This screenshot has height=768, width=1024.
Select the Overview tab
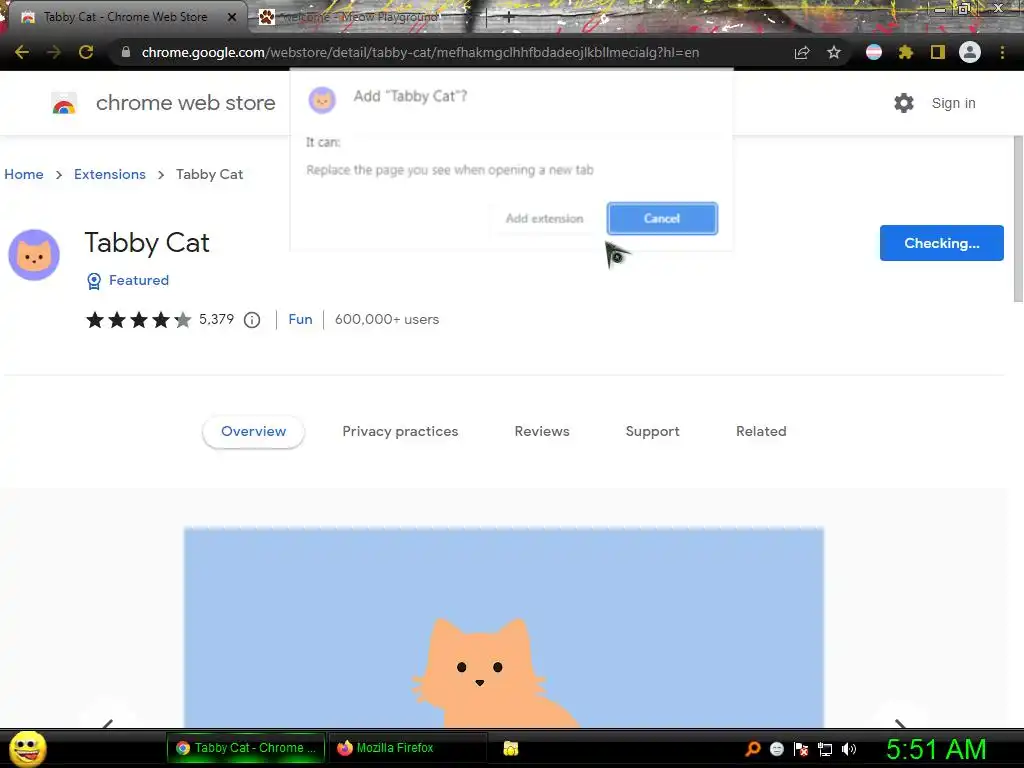253,431
